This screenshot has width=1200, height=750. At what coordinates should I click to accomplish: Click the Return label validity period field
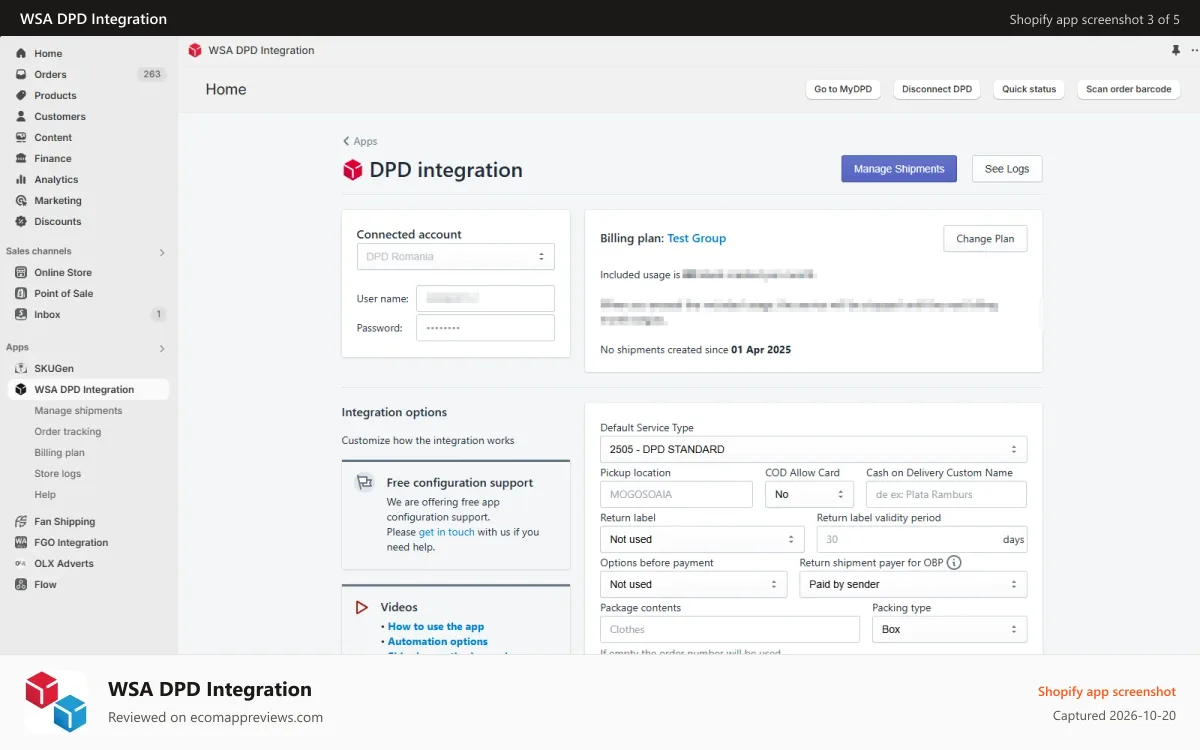922,539
